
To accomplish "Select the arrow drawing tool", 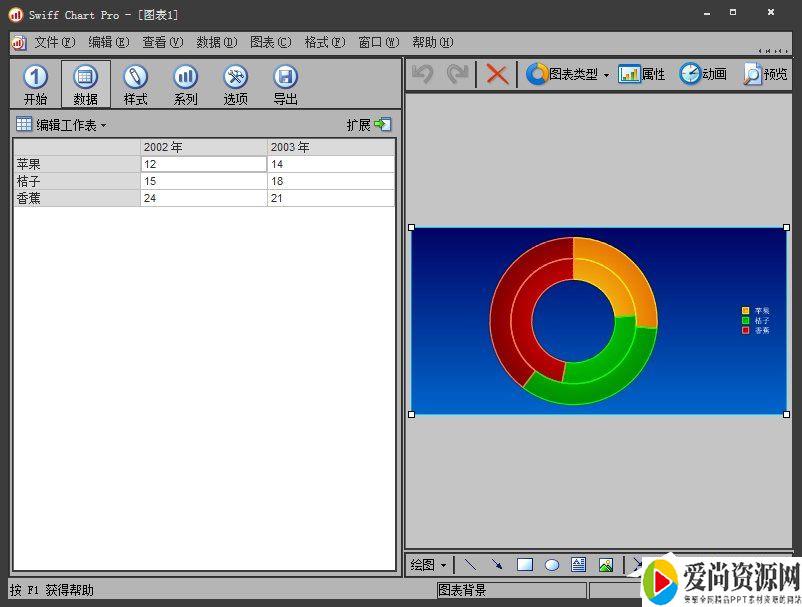I will point(497,565).
